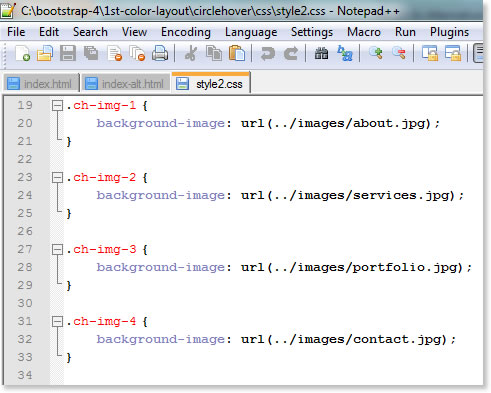Screen dimensions: 491x393
Task: Click the Redo arrow icon
Action: (291, 53)
